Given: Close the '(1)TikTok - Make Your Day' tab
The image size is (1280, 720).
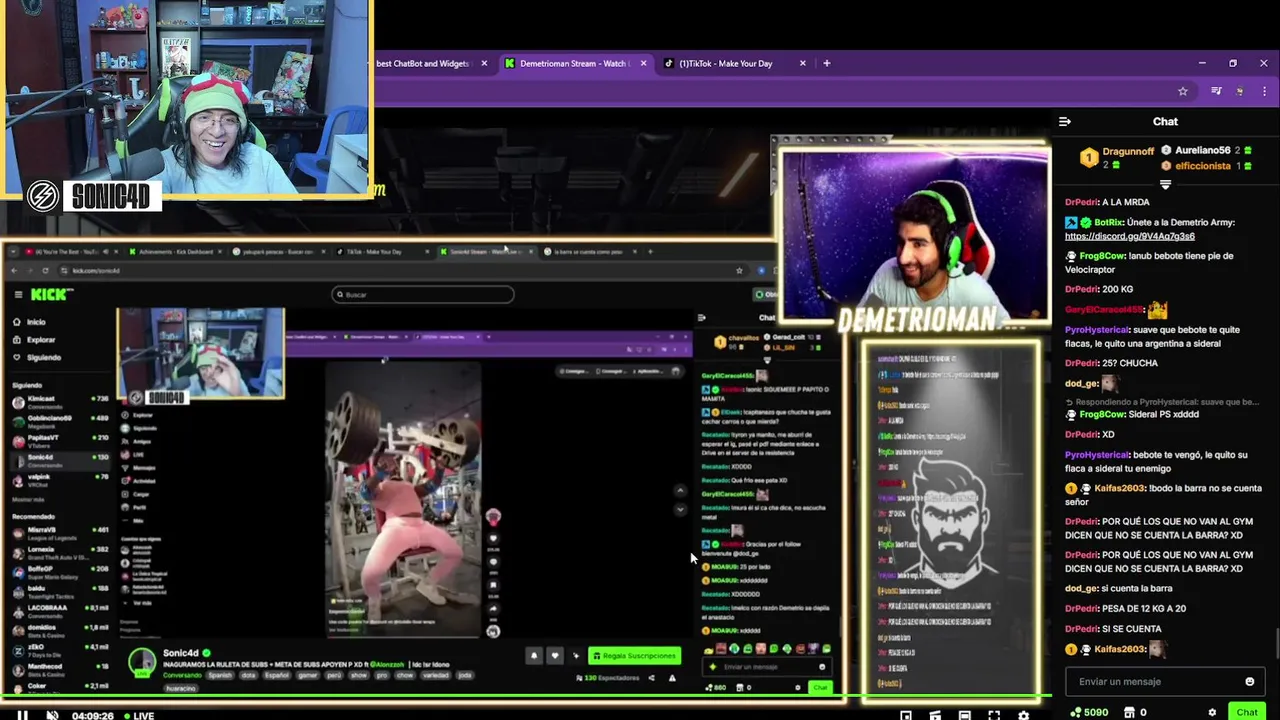Looking at the screenshot, I should click(x=803, y=63).
